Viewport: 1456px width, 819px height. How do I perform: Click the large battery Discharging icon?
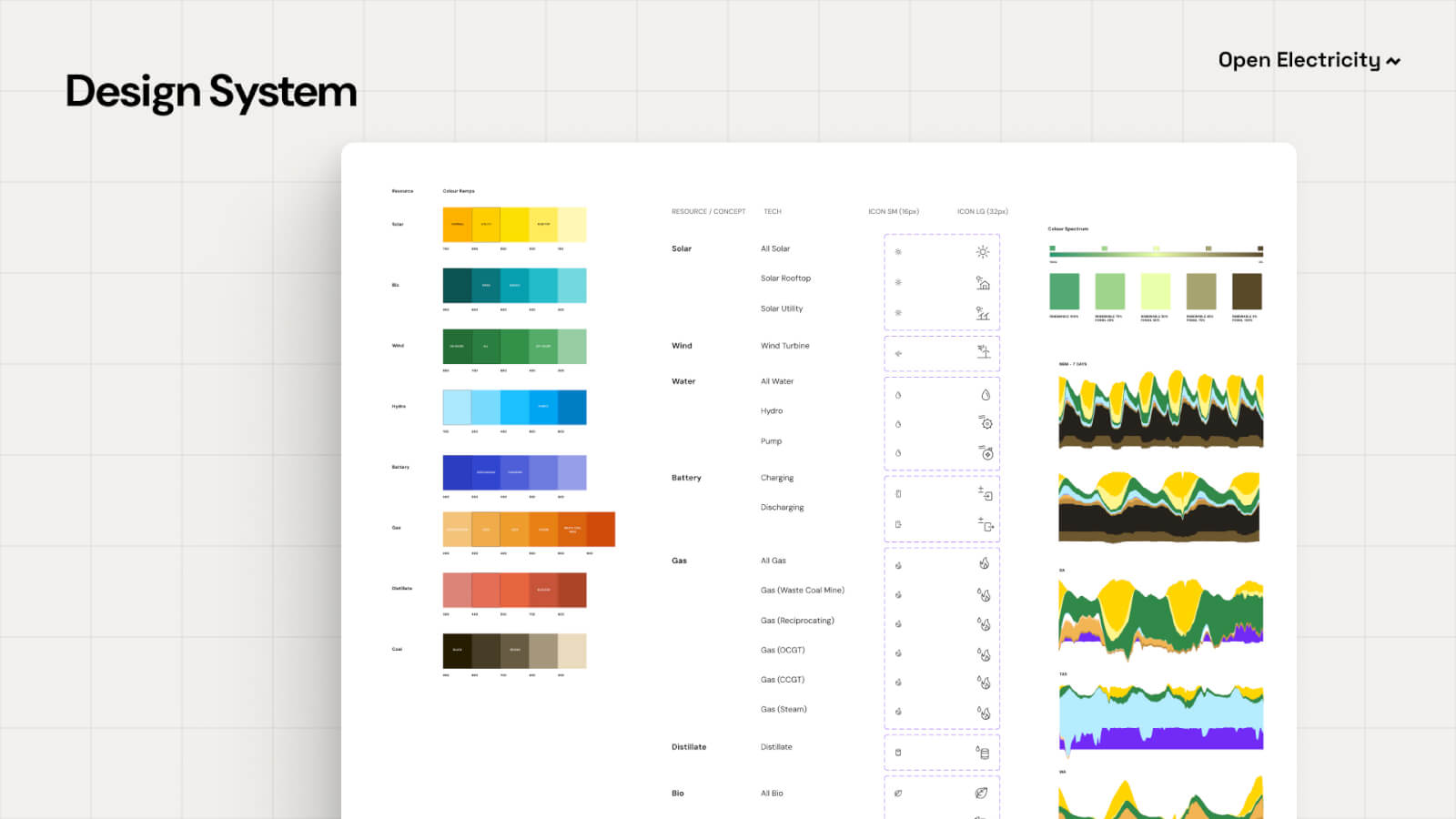point(986,524)
